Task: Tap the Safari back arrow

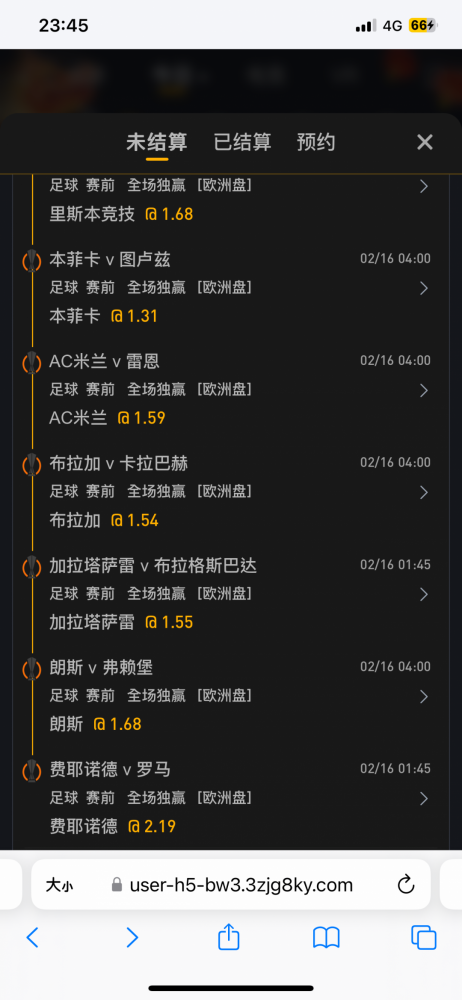Action: (33, 937)
